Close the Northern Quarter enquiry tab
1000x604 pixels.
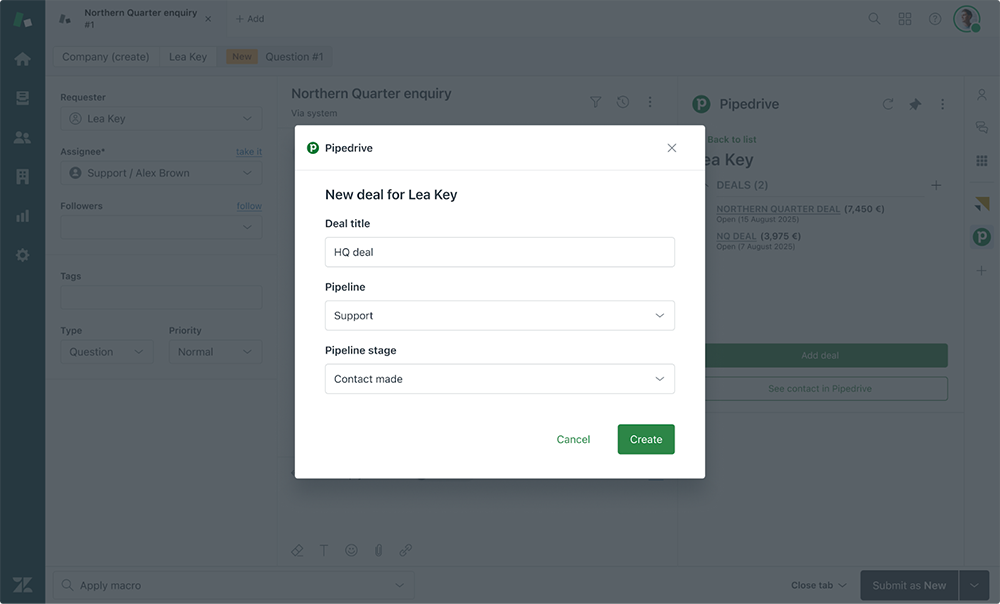pos(208,19)
